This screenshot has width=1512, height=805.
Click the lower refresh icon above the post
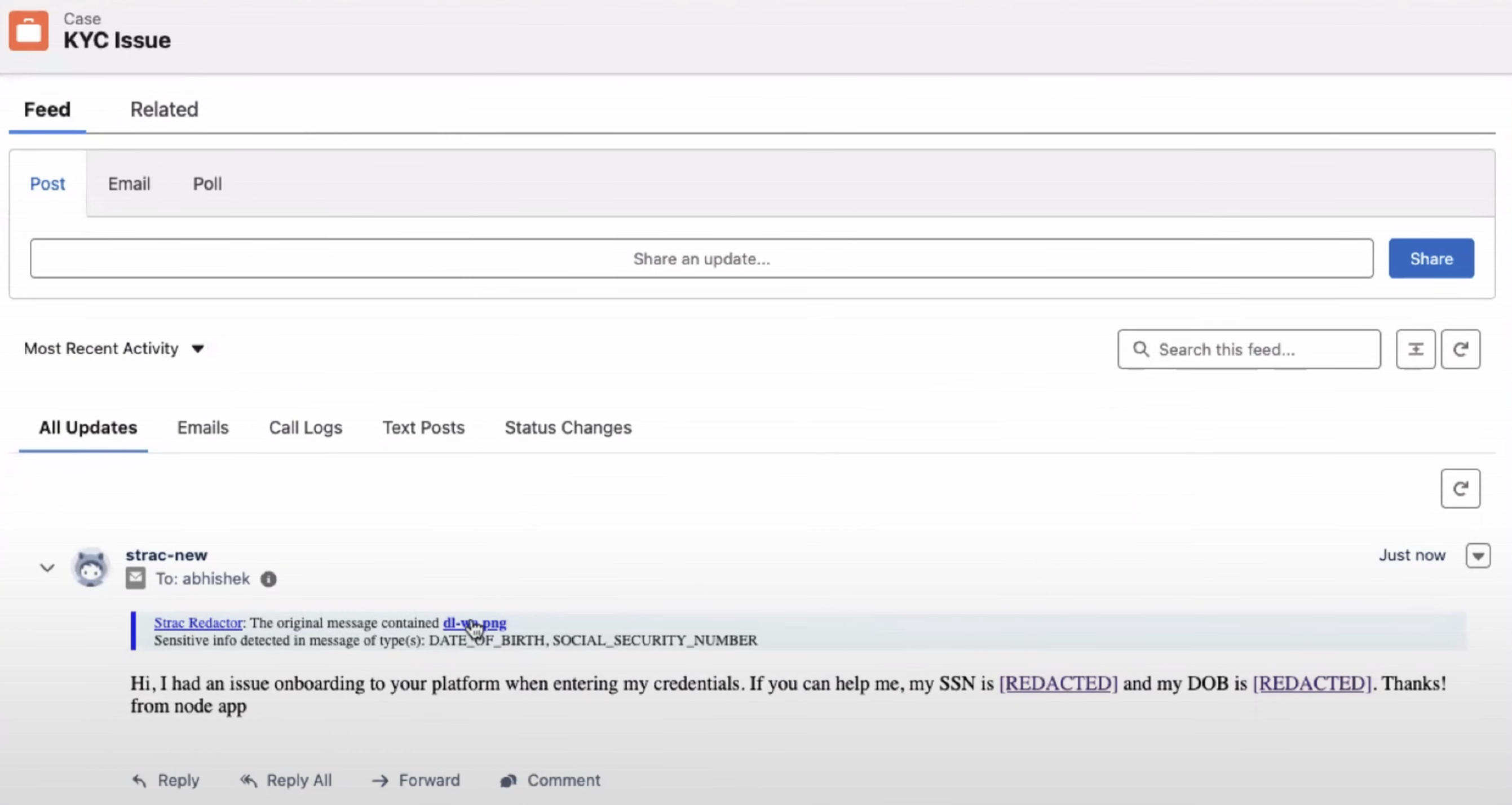(x=1461, y=488)
